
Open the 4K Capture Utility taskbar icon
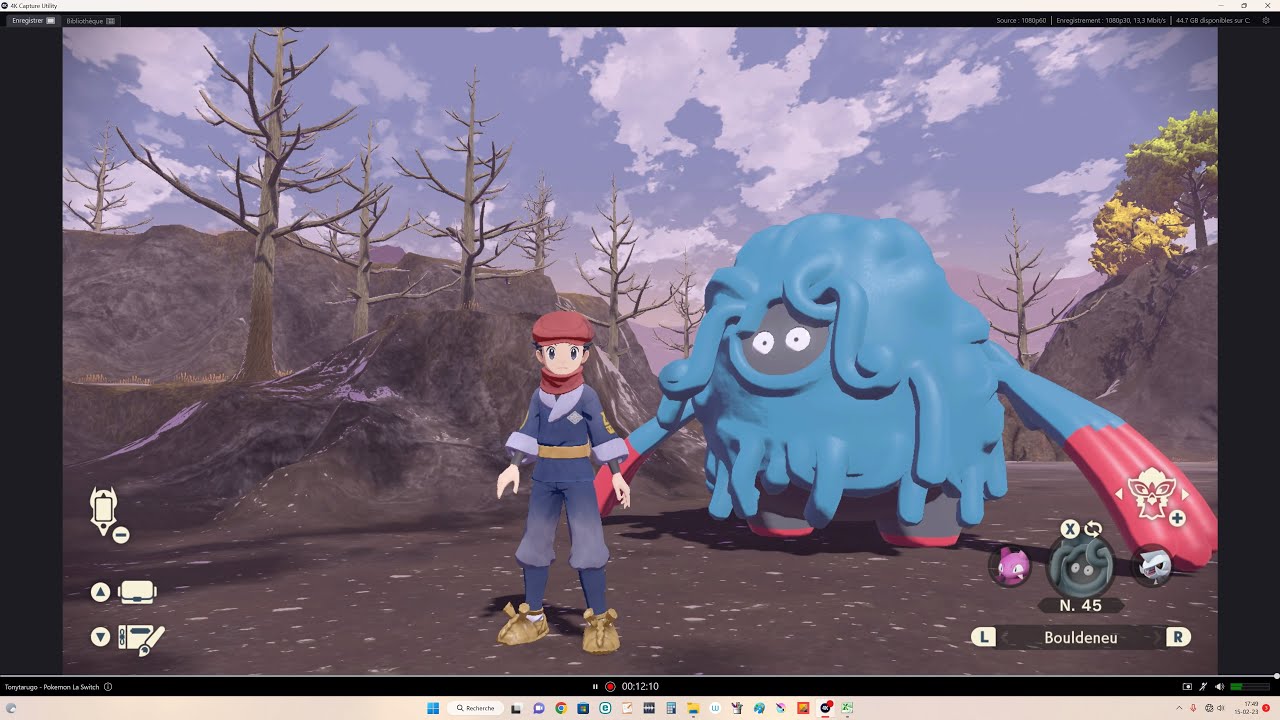[x=826, y=708]
